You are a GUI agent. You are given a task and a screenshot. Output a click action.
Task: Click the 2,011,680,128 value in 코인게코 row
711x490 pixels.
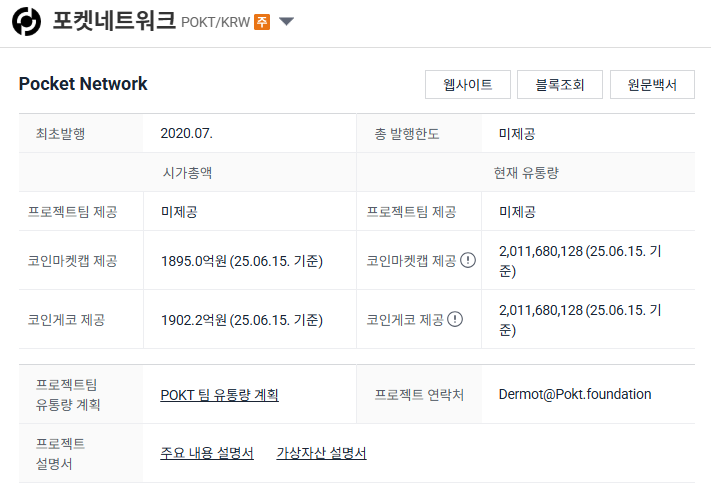[580, 320]
